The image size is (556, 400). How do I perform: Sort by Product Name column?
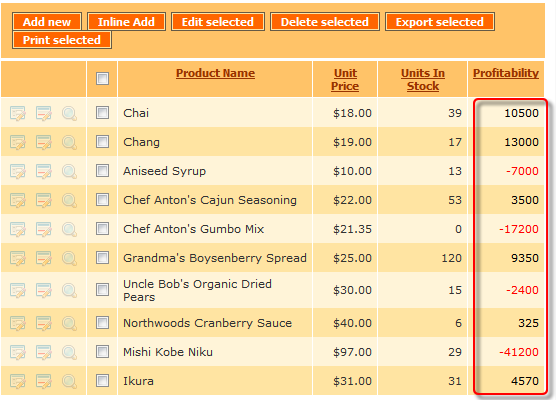pos(215,73)
